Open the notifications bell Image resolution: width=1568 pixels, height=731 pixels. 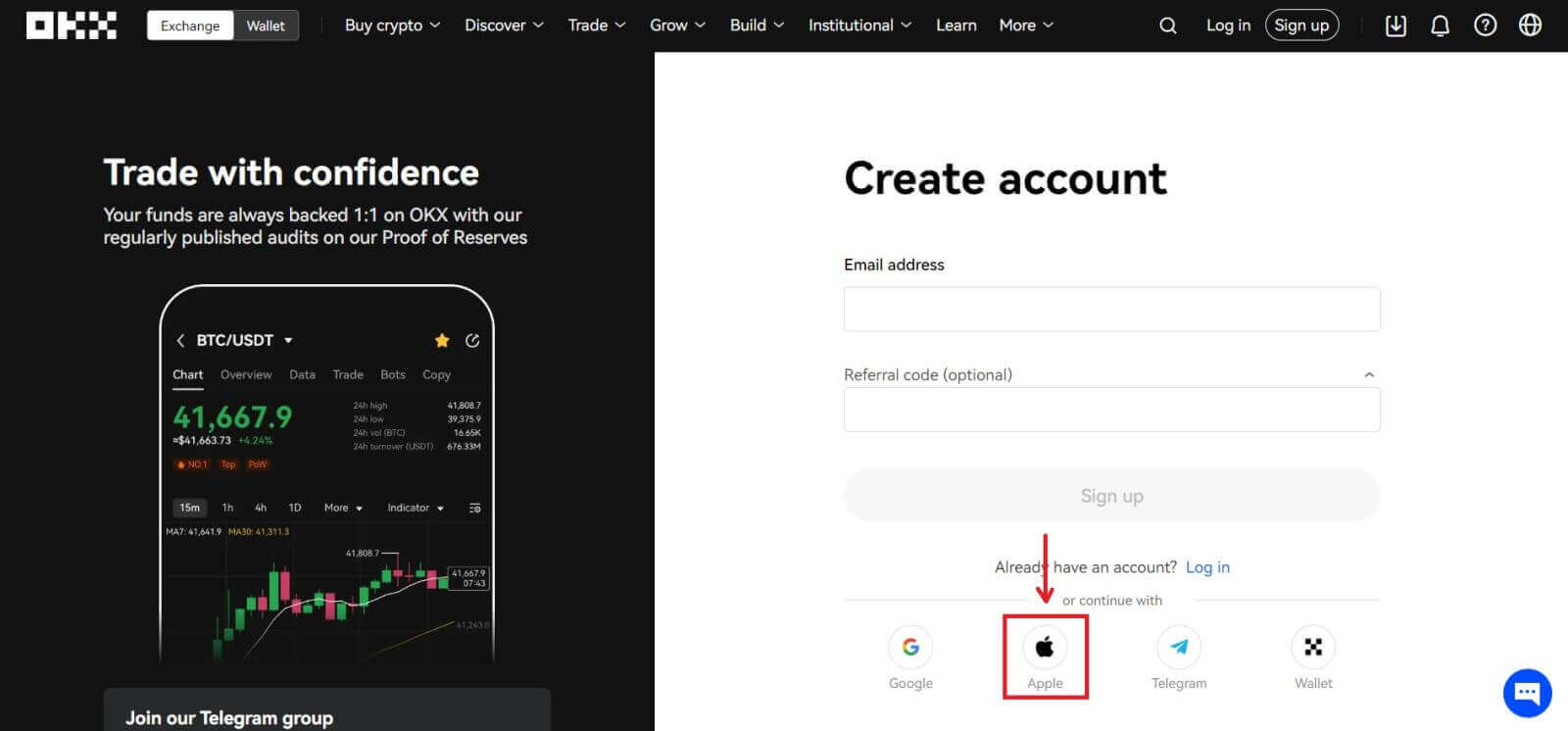[1440, 25]
